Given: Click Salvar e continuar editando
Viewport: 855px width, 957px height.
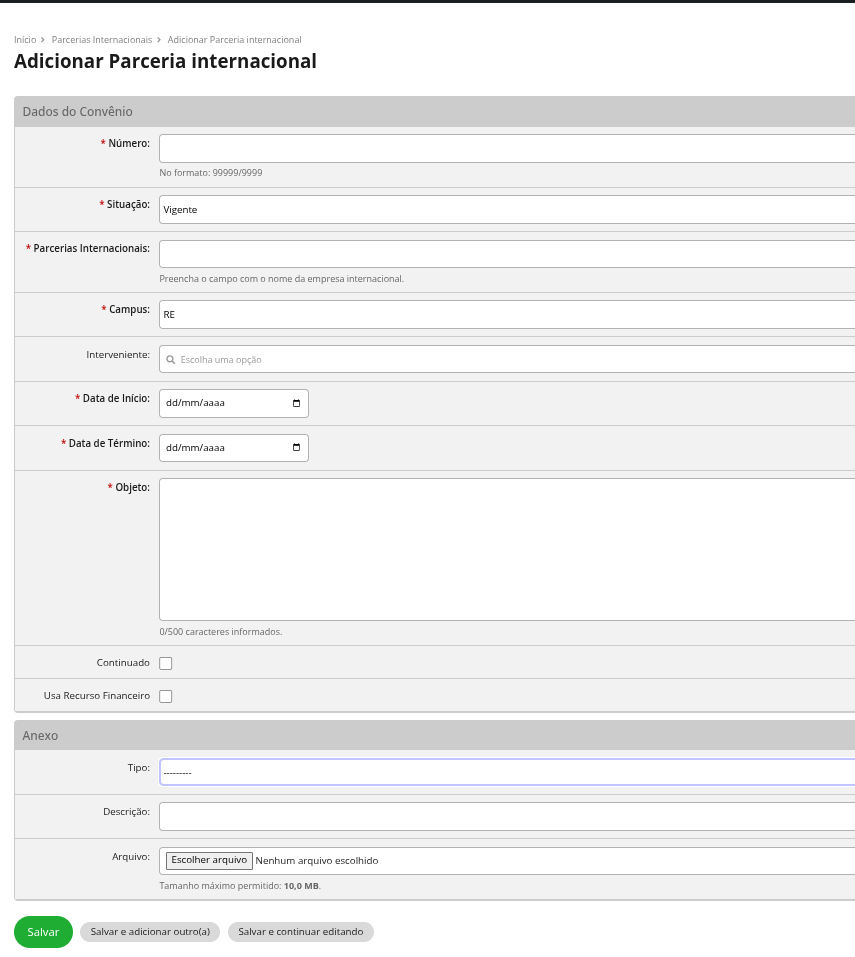Looking at the screenshot, I should (x=301, y=932).
